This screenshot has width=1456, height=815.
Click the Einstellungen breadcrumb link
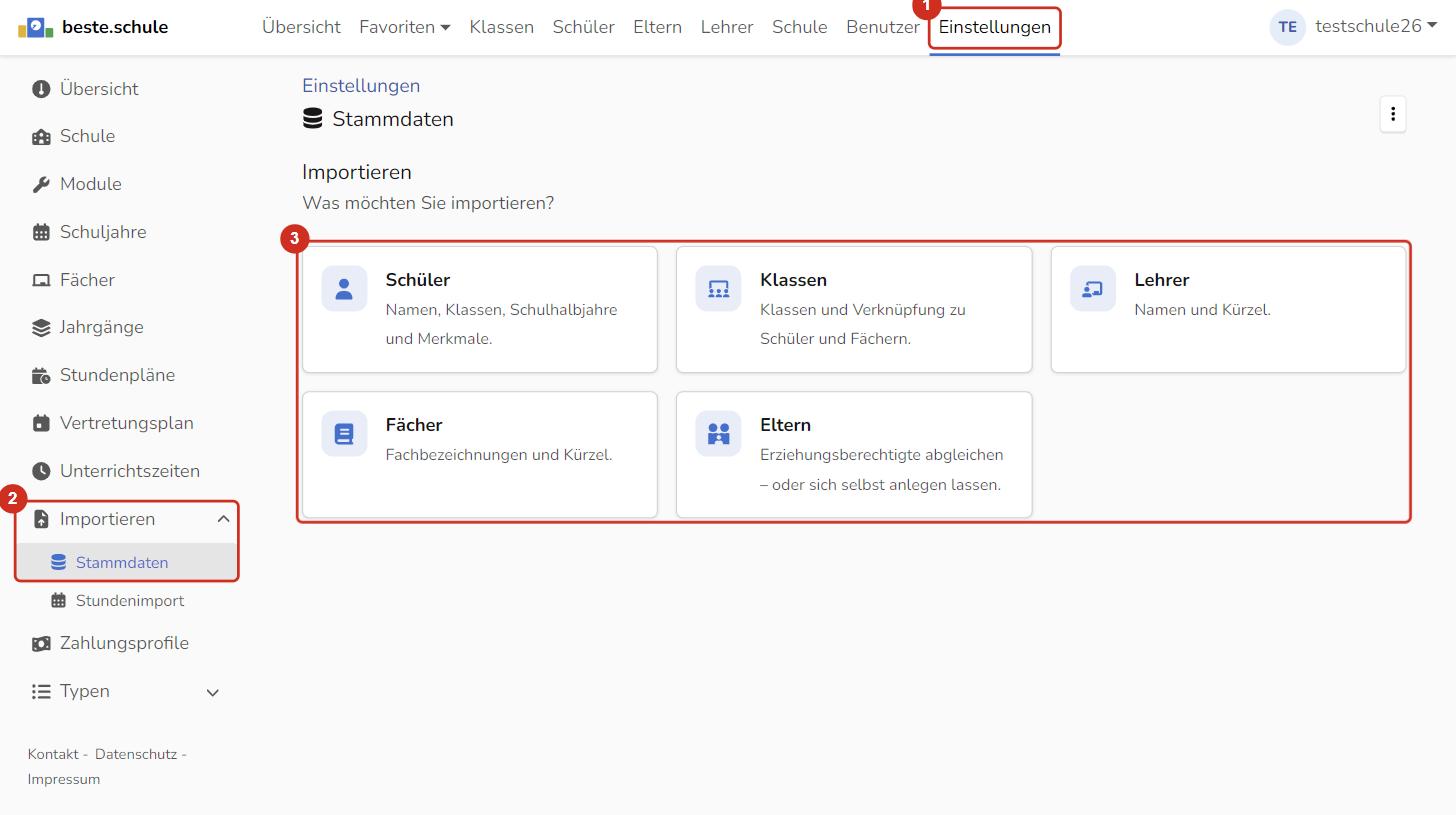pos(361,86)
